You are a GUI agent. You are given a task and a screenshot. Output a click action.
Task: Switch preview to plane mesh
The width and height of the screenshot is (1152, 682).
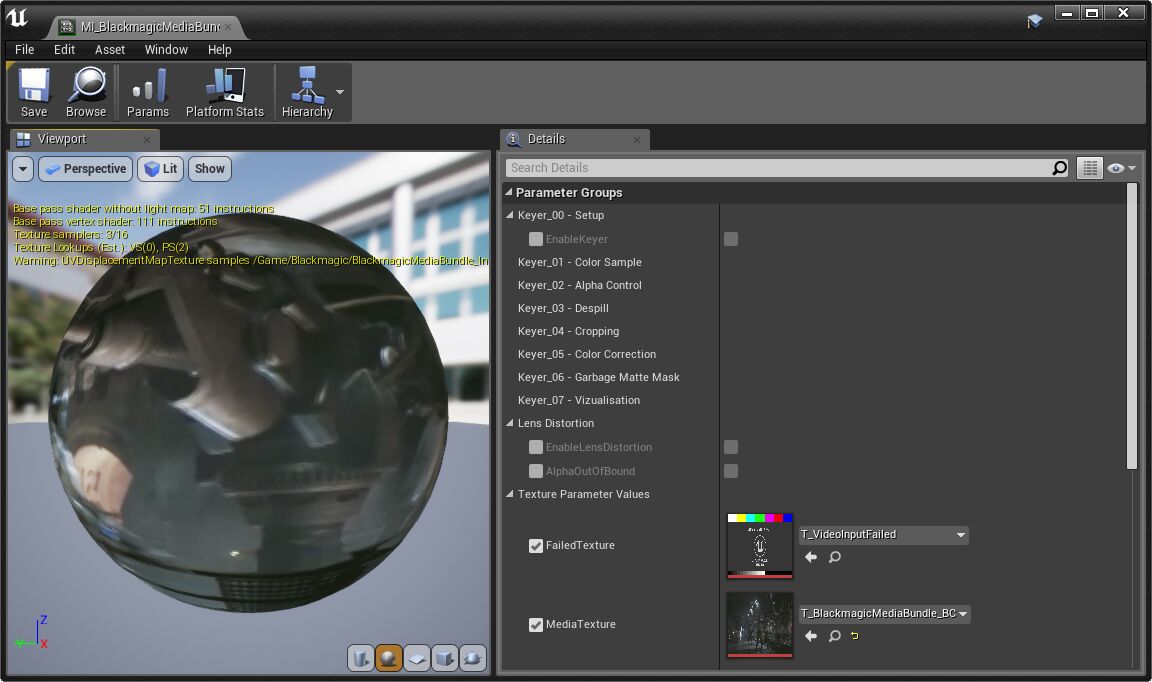pos(415,658)
